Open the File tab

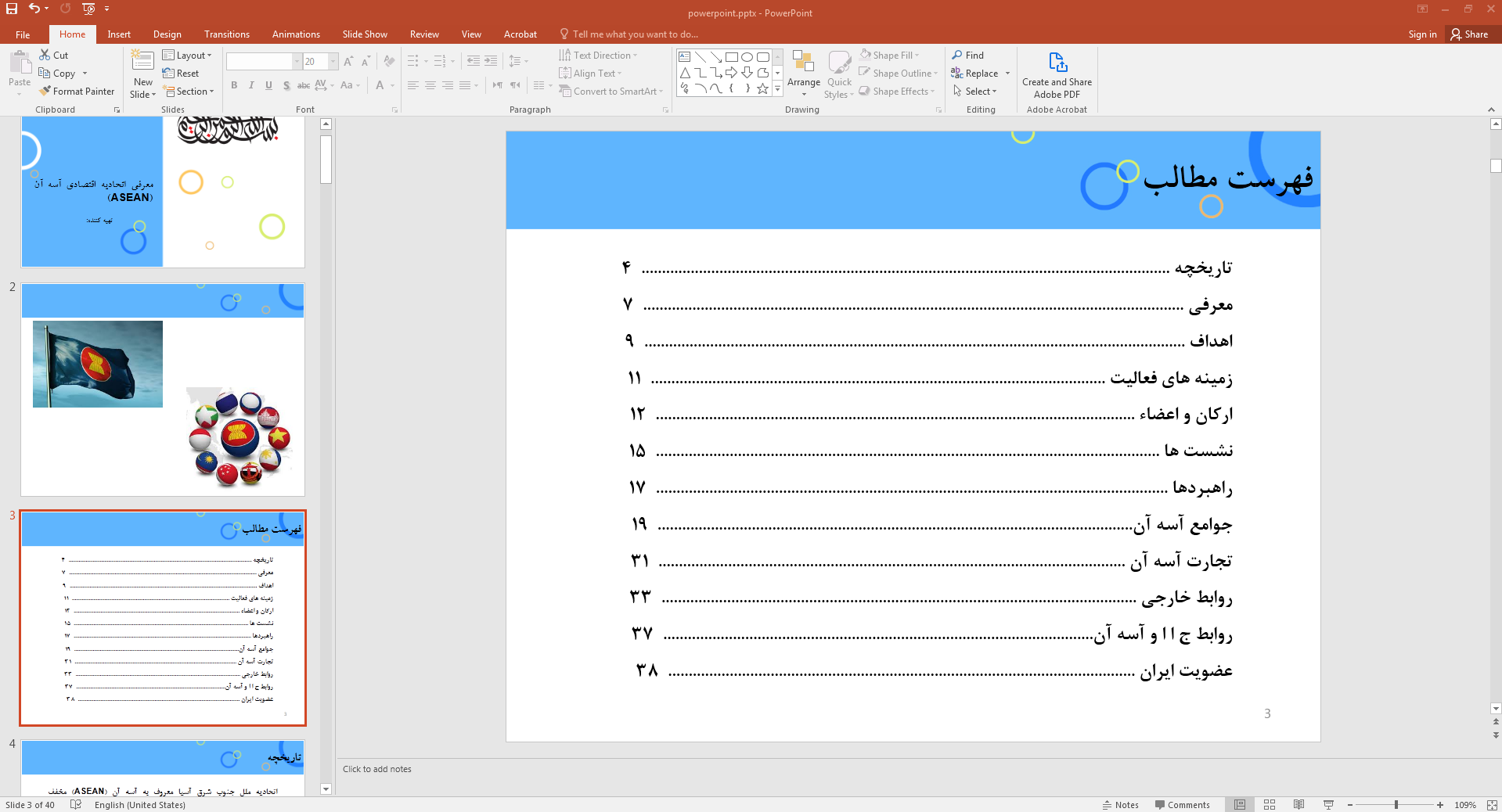tap(23, 34)
